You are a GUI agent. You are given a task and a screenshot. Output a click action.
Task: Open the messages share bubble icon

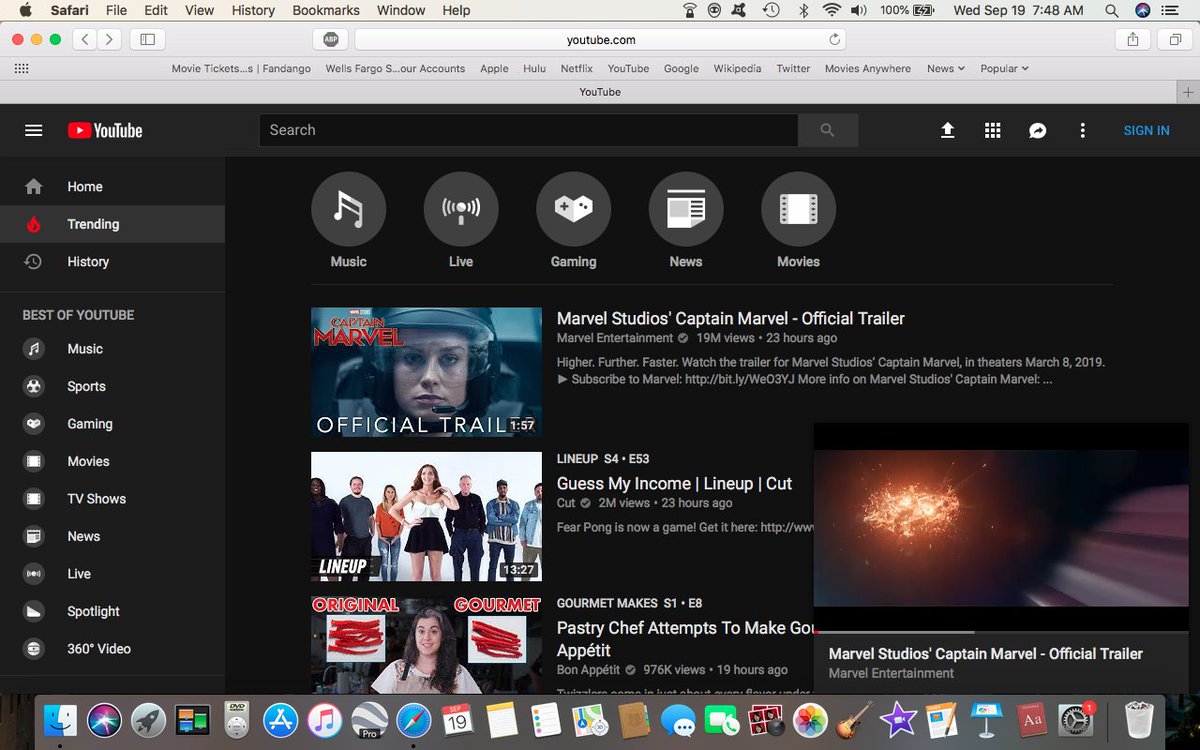(x=1038, y=130)
